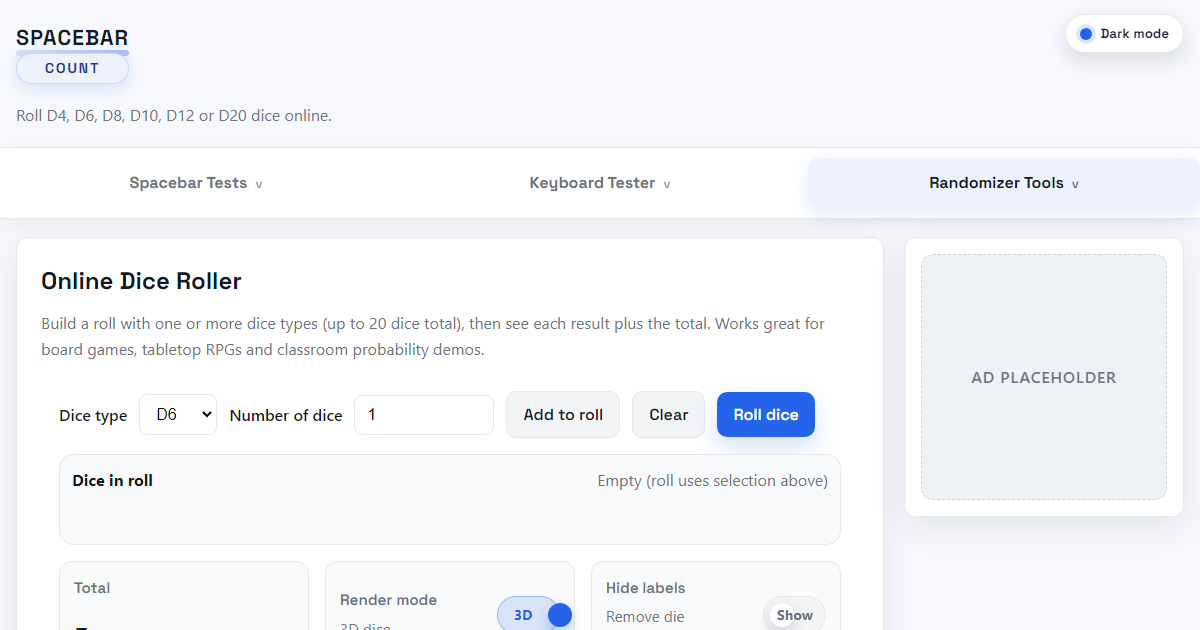Open the Dice type D6 dropdown
This screenshot has width=1200, height=630.
(178, 415)
